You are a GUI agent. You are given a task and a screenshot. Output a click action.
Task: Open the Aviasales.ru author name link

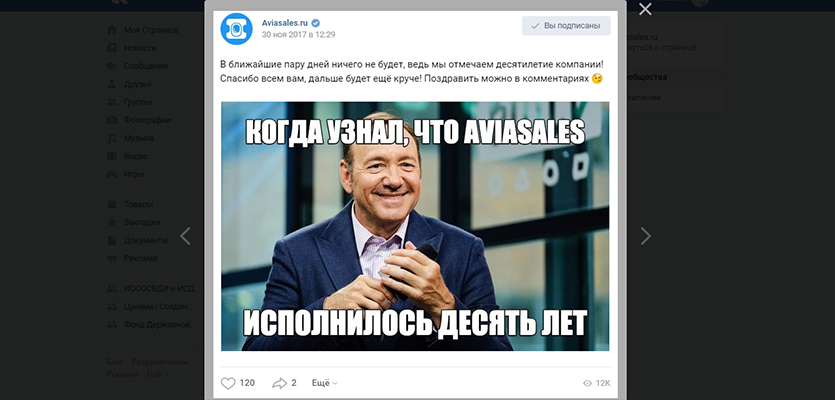tap(285, 23)
